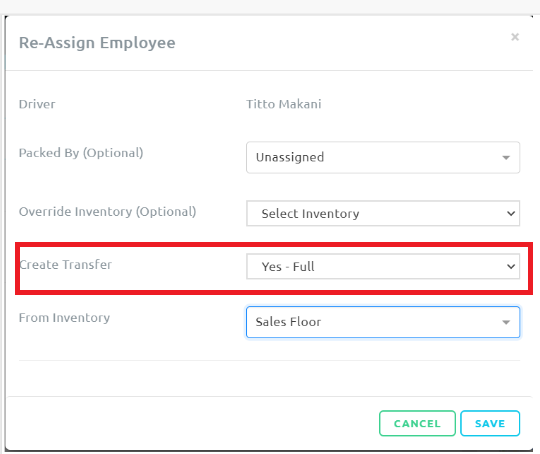
Task: Open the Create Transfer Yes - Full dropdown
Action: (x=383, y=266)
